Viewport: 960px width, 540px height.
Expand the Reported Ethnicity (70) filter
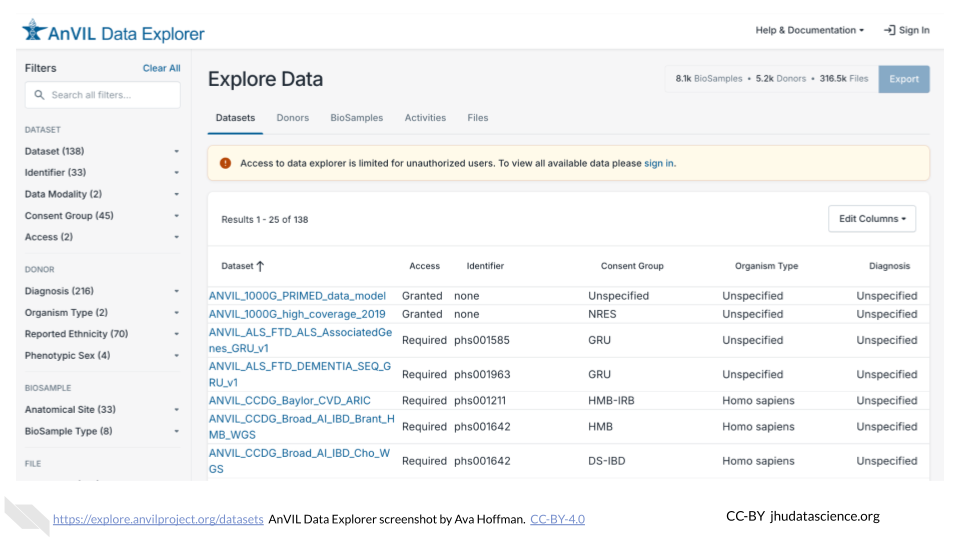click(102, 334)
